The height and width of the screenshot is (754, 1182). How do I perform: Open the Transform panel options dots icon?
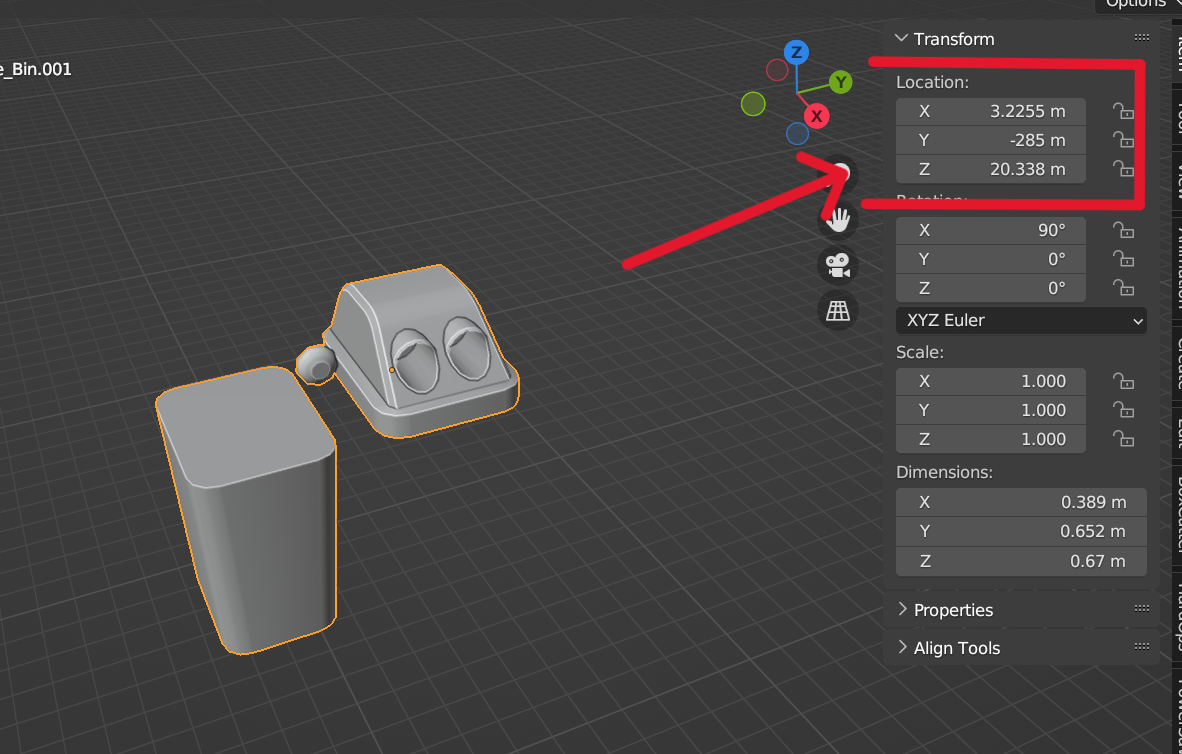pyautogui.click(x=1141, y=37)
